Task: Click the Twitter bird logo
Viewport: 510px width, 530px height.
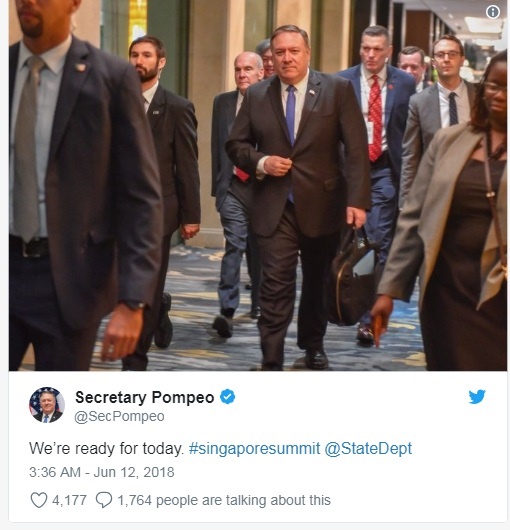Action: click(477, 397)
